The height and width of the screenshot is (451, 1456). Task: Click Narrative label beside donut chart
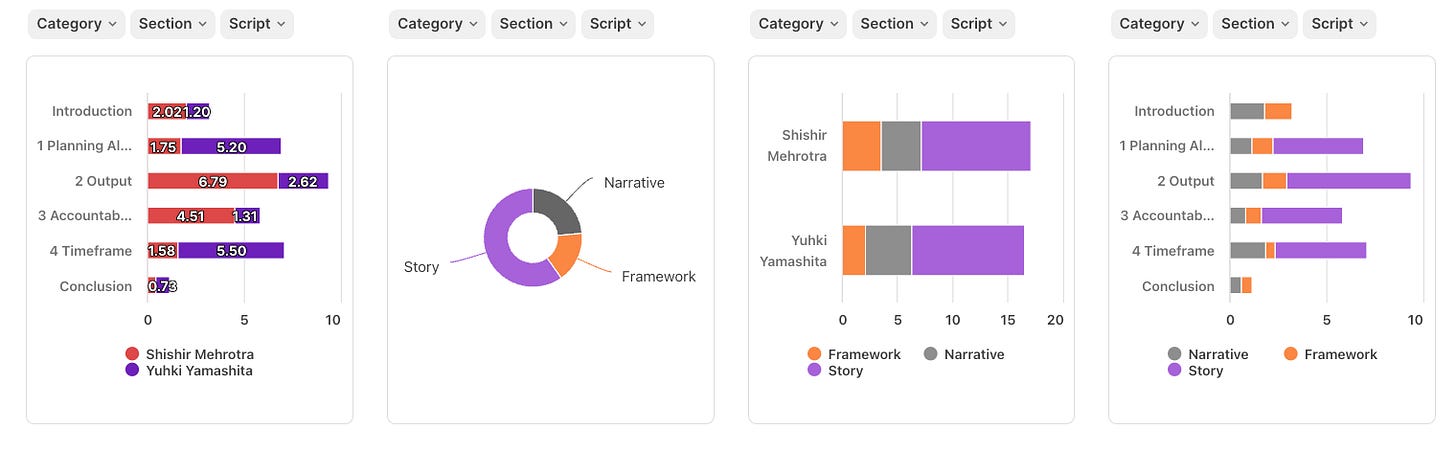point(634,183)
